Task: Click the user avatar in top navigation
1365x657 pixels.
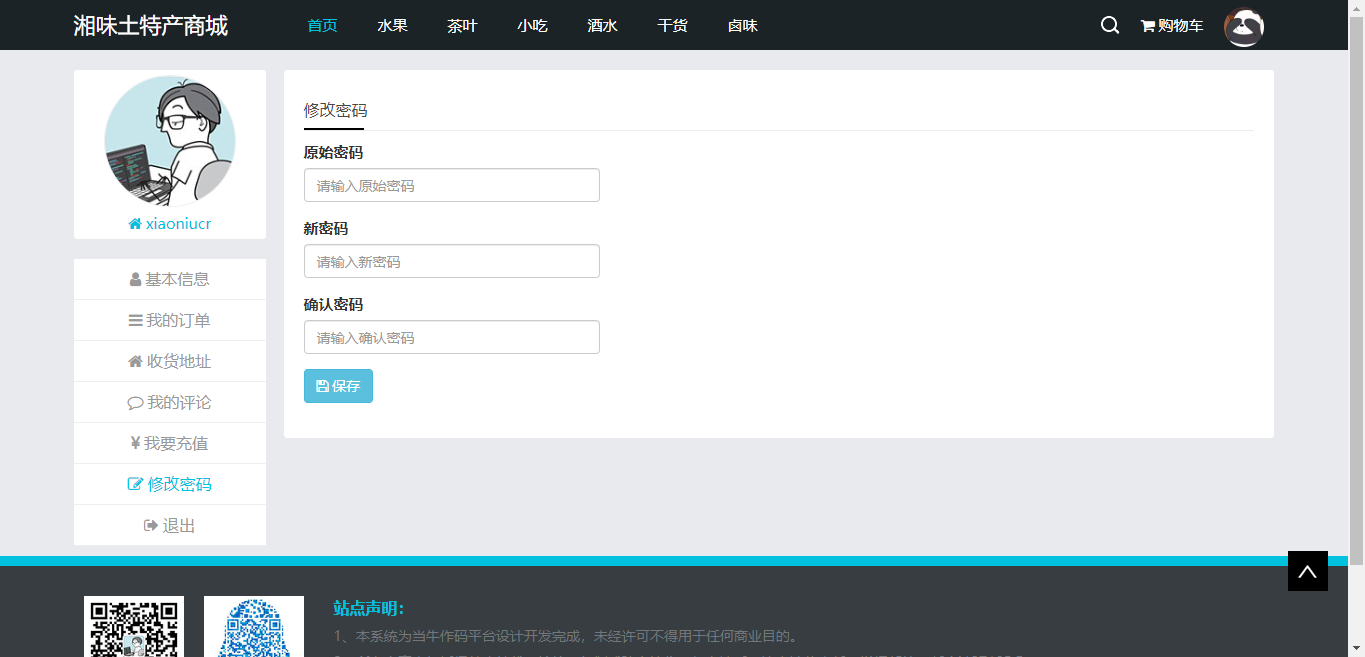Action: (1244, 27)
